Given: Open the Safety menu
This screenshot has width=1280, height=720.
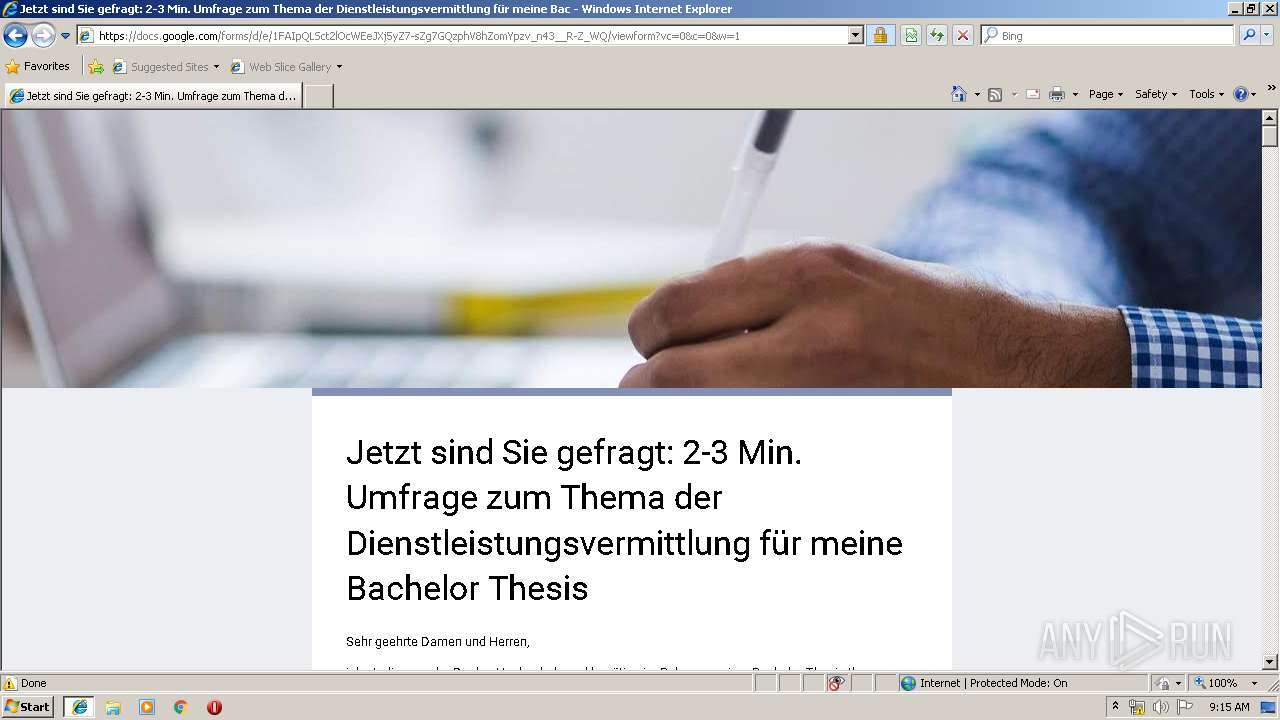Looking at the screenshot, I should pos(1156,94).
